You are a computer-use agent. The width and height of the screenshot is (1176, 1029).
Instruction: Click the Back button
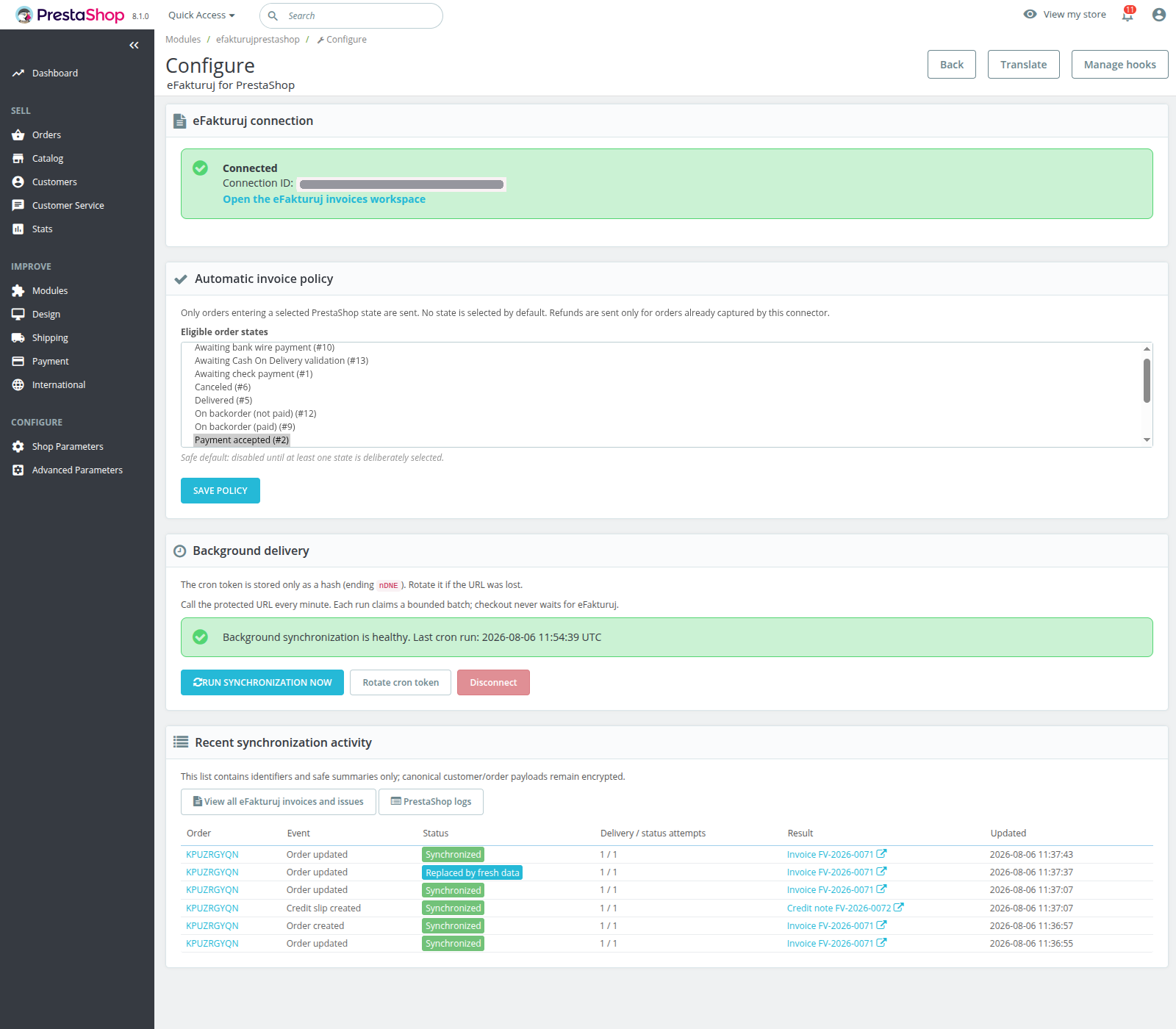coord(952,65)
